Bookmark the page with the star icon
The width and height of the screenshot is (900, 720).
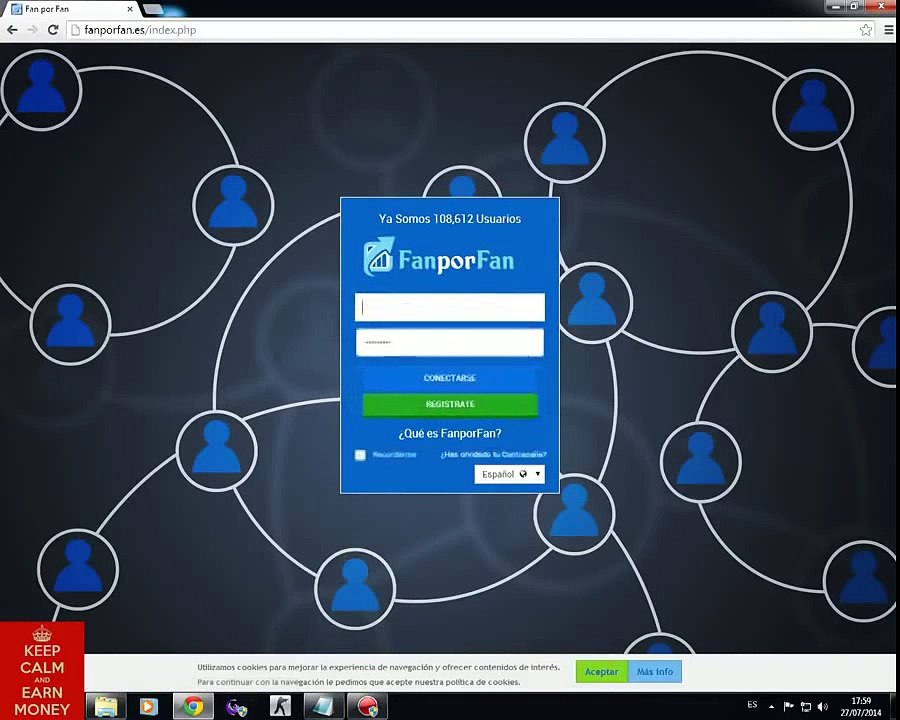click(x=866, y=30)
